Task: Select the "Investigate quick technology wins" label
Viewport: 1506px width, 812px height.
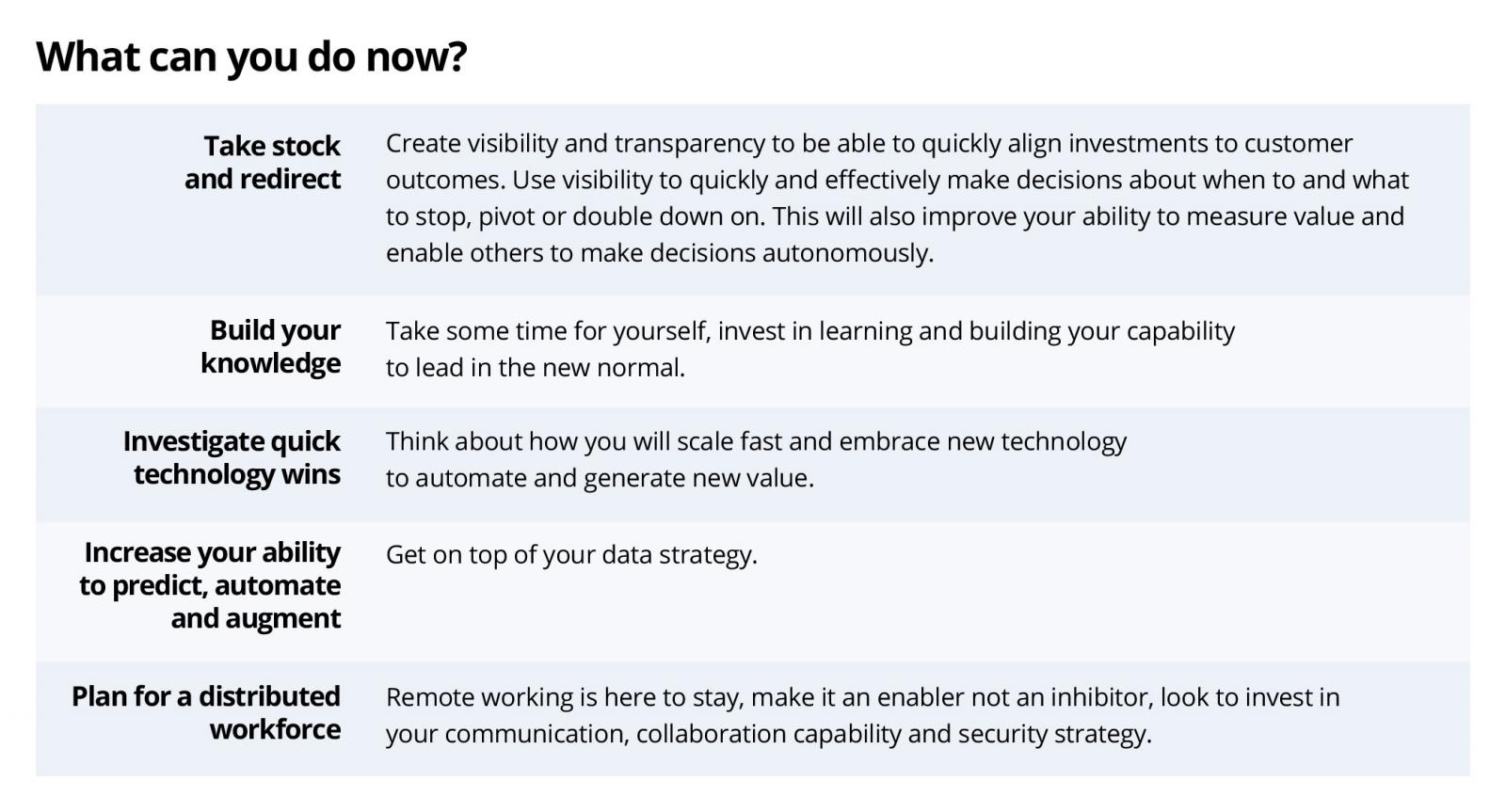Action: pos(232,457)
